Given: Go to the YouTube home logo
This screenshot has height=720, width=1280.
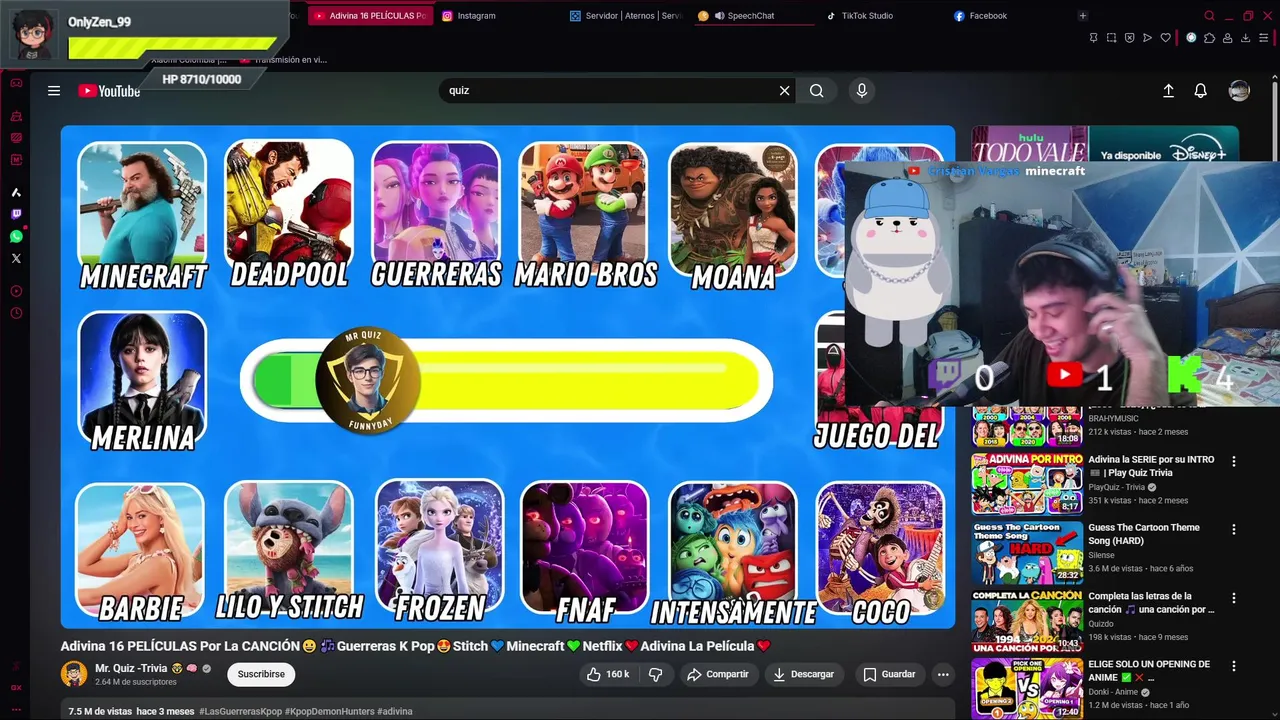Looking at the screenshot, I should pos(109,91).
